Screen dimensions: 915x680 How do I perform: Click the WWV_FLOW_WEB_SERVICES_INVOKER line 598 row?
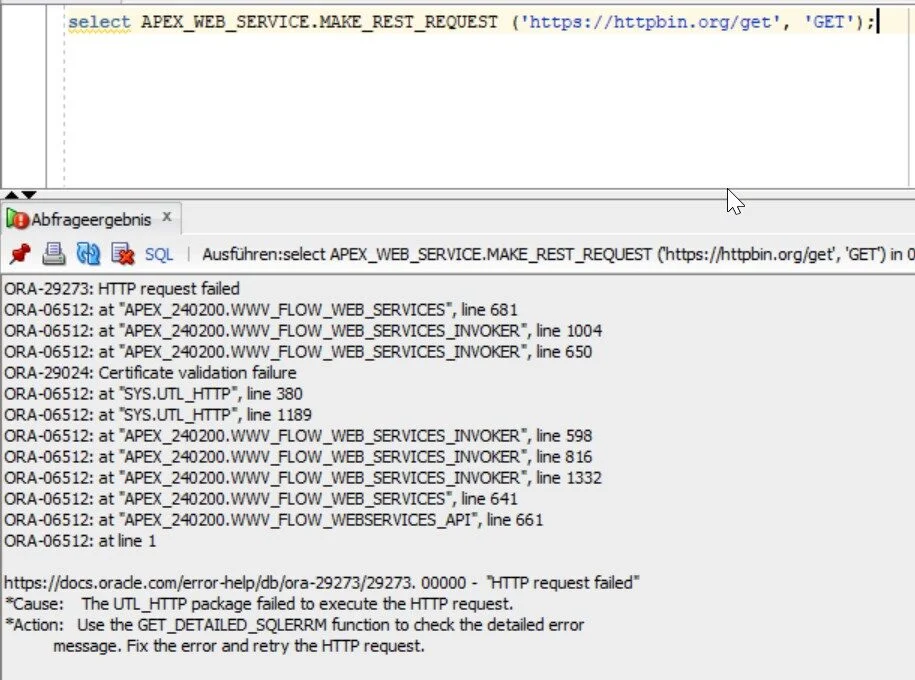[298, 435]
